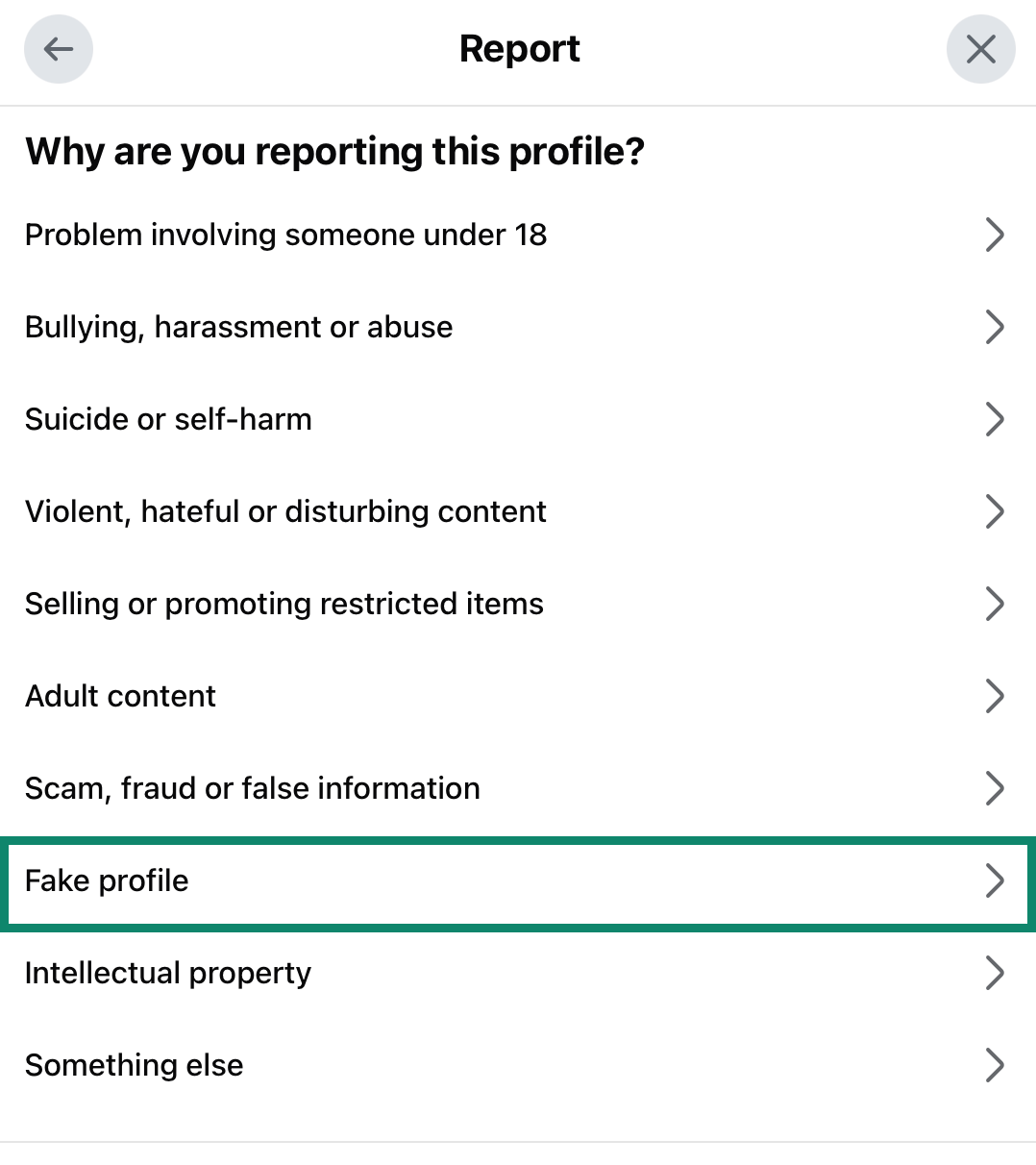Pick 'Violent, hateful or disturbing content'
1036x1165 pixels.
tap(285, 511)
